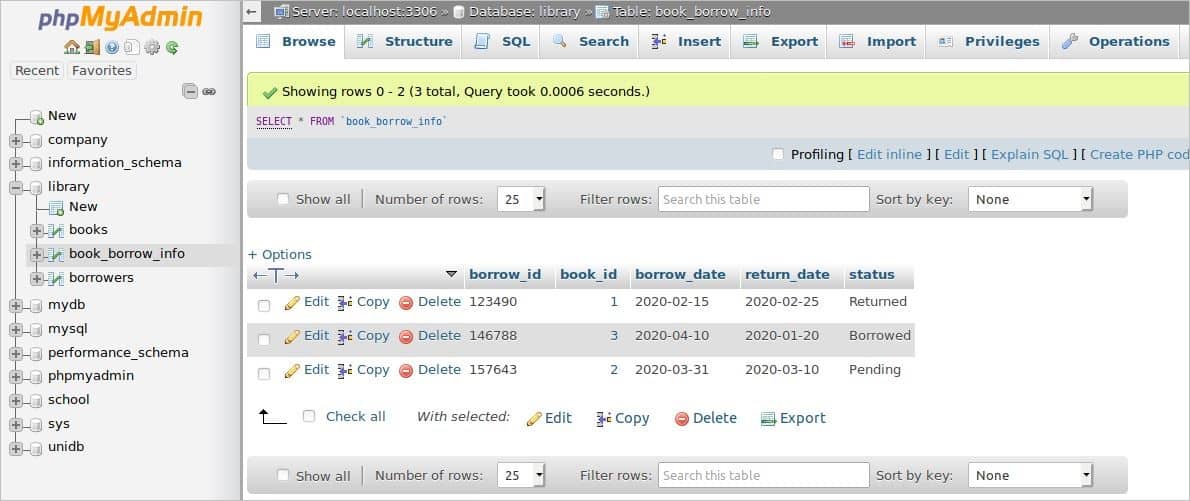
Task: Click the Edit inline link
Action: pos(889,154)
